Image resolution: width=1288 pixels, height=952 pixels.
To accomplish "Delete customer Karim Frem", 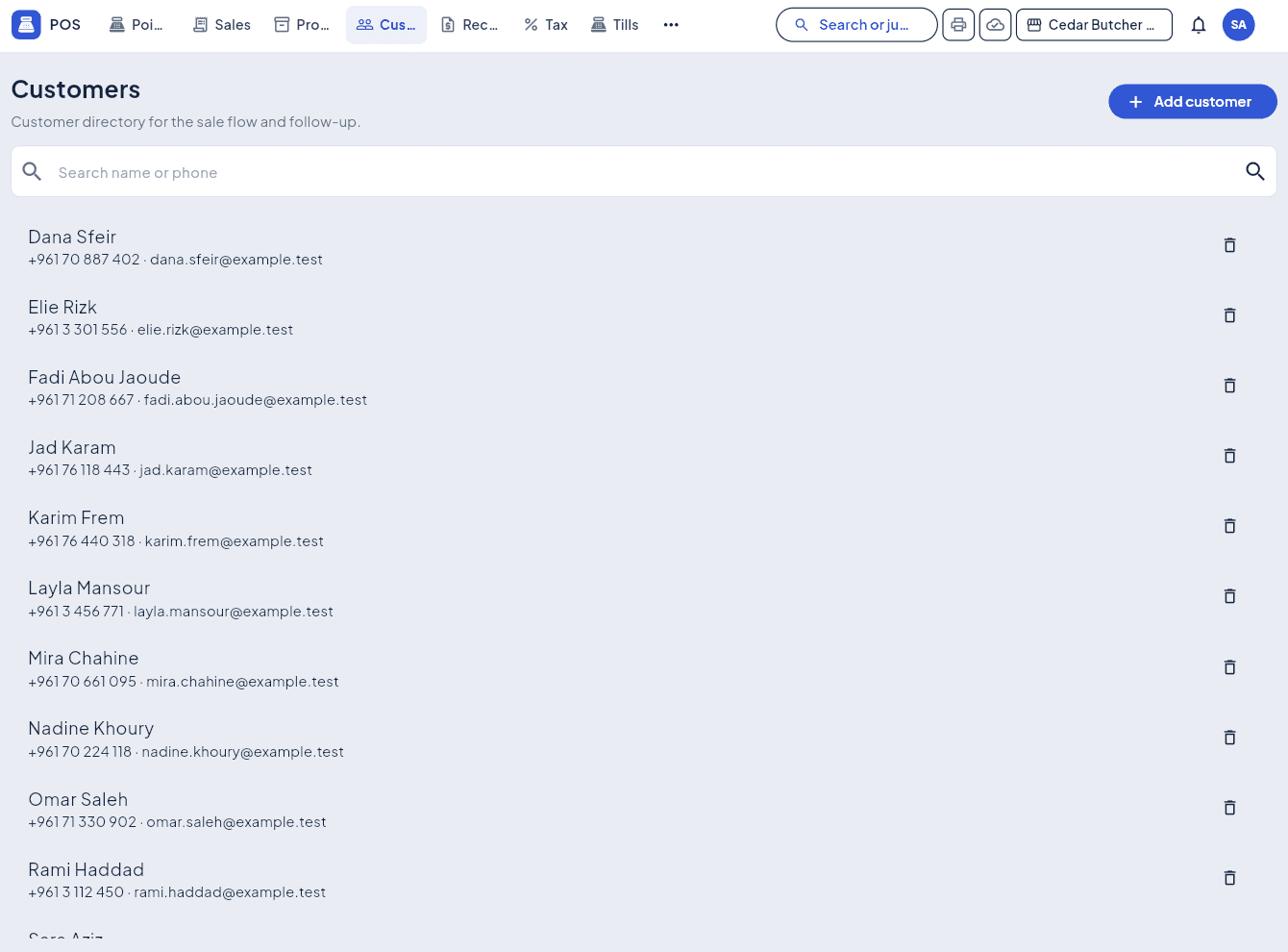I will (1229, 526).
